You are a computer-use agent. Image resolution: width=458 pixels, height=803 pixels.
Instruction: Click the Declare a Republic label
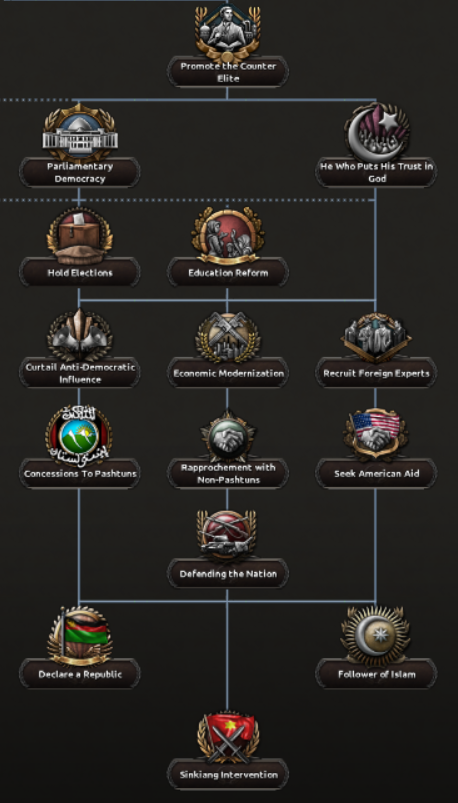point(79,674)
